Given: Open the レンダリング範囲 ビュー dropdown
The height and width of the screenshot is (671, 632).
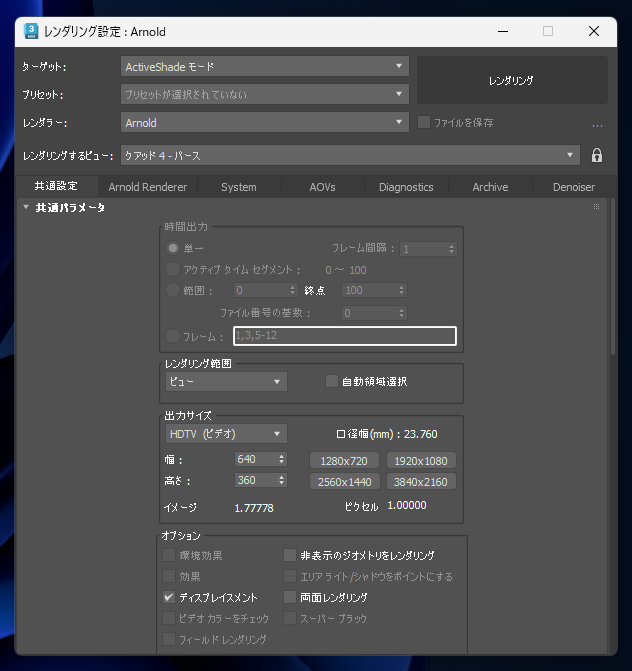Looking at the screenshot, I should (x=226, y=381).
